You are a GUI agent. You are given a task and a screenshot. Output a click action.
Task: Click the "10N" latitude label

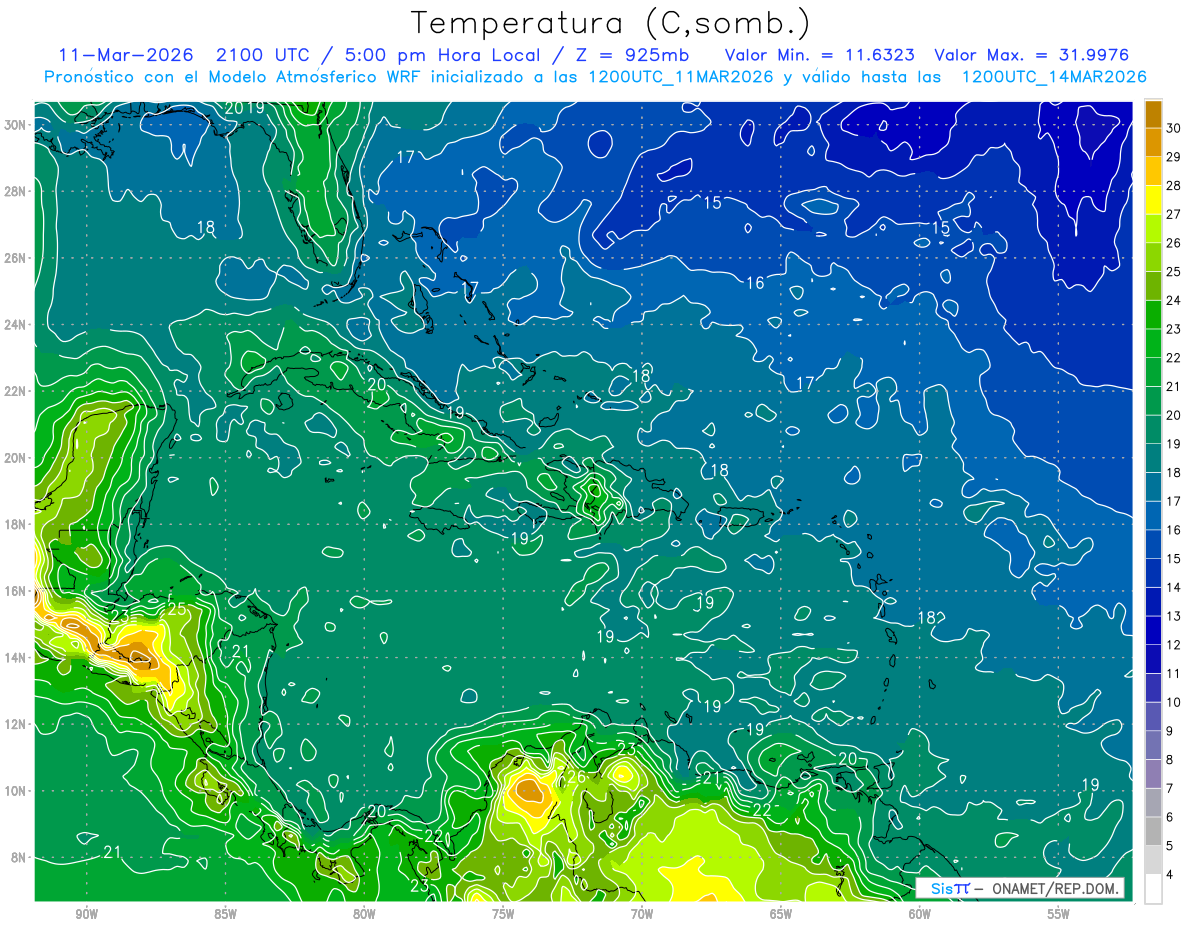coord(15,790)
